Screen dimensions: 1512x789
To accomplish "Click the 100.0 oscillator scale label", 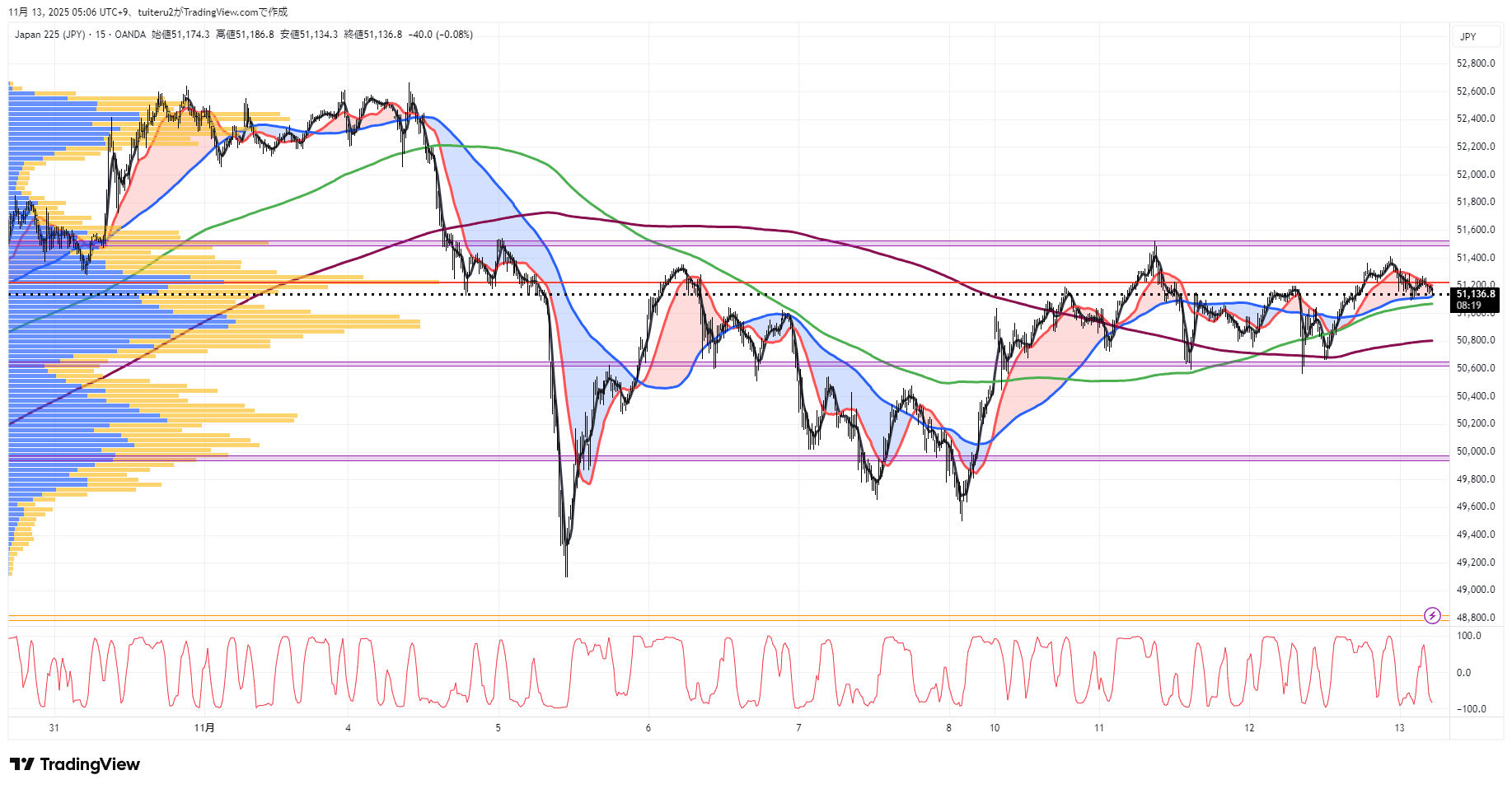I will (x=1469, y=636).
